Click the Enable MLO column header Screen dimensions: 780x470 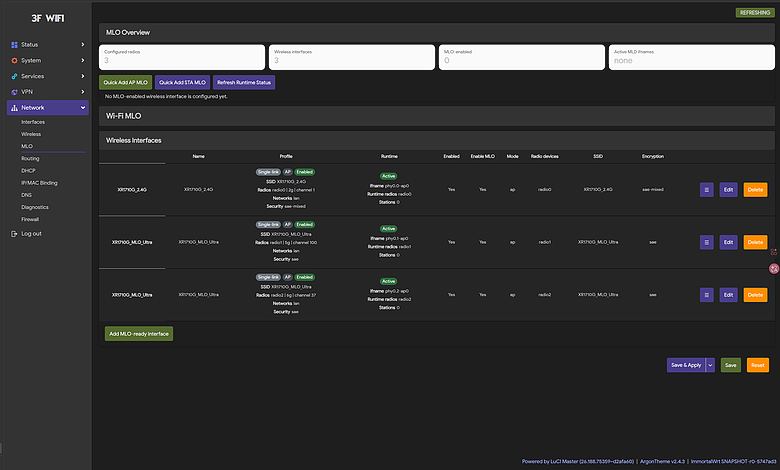(483, 156)
